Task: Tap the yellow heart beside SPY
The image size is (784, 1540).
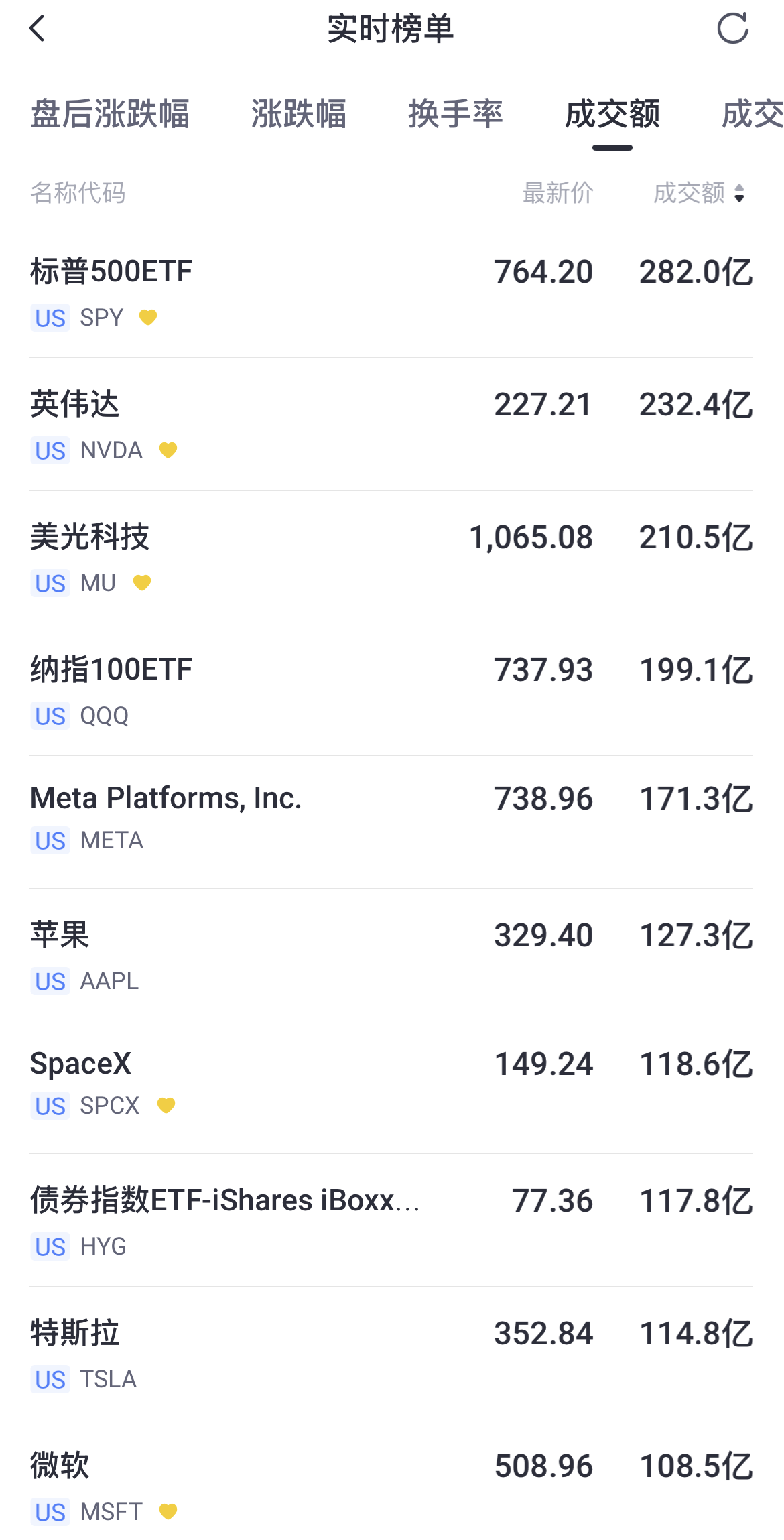Action: click(x=148, y=317)
